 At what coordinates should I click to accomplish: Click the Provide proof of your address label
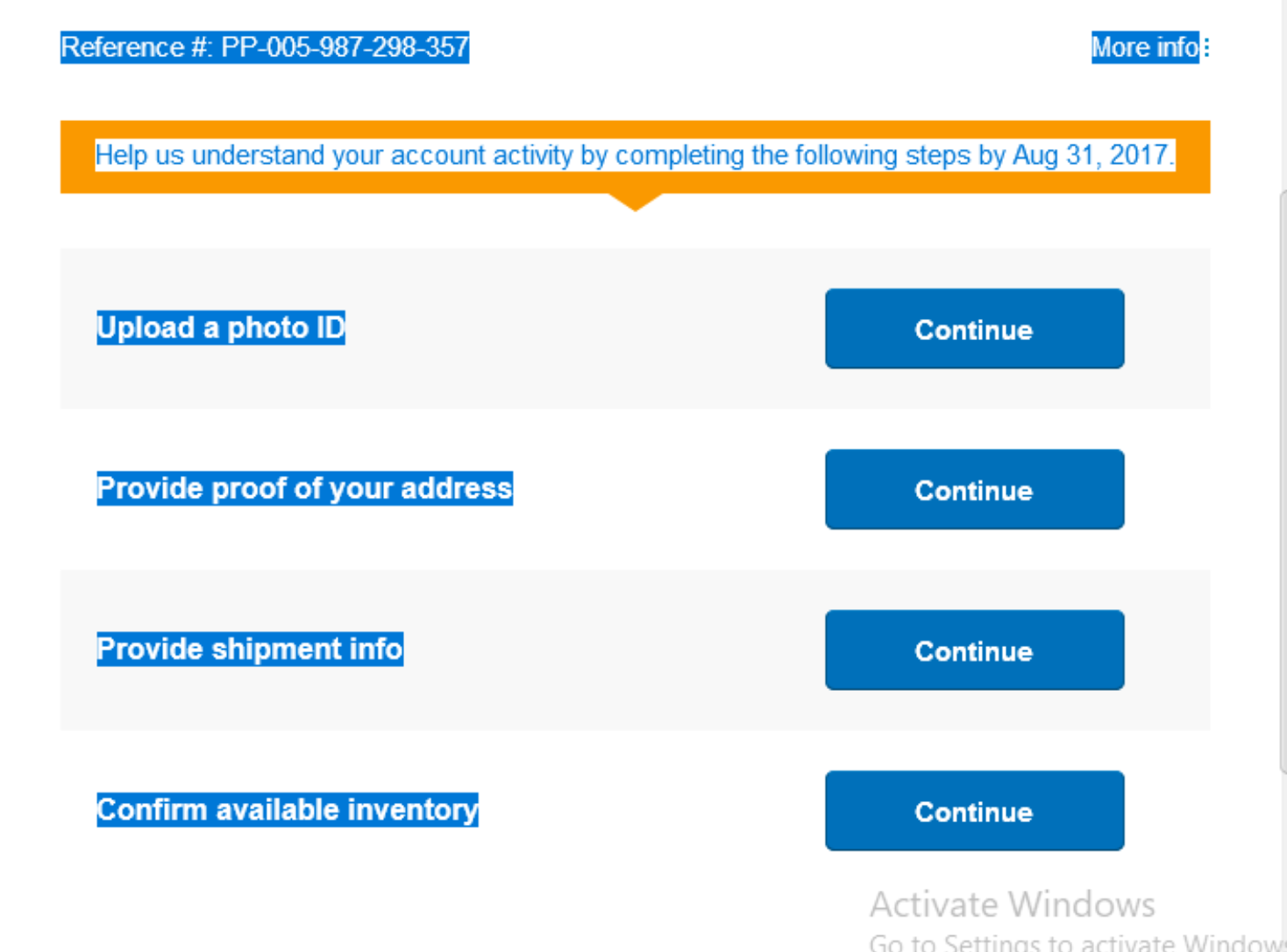[304, 488]
